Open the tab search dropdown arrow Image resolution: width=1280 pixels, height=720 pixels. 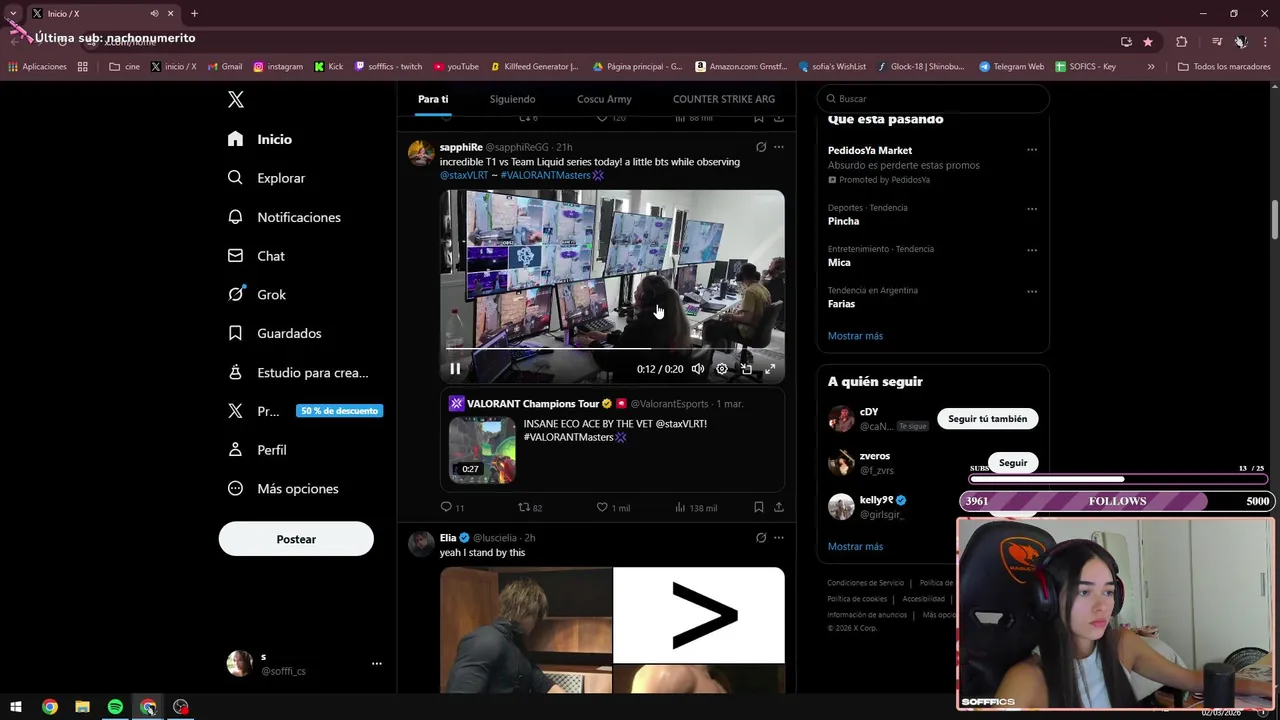point(13,13)
